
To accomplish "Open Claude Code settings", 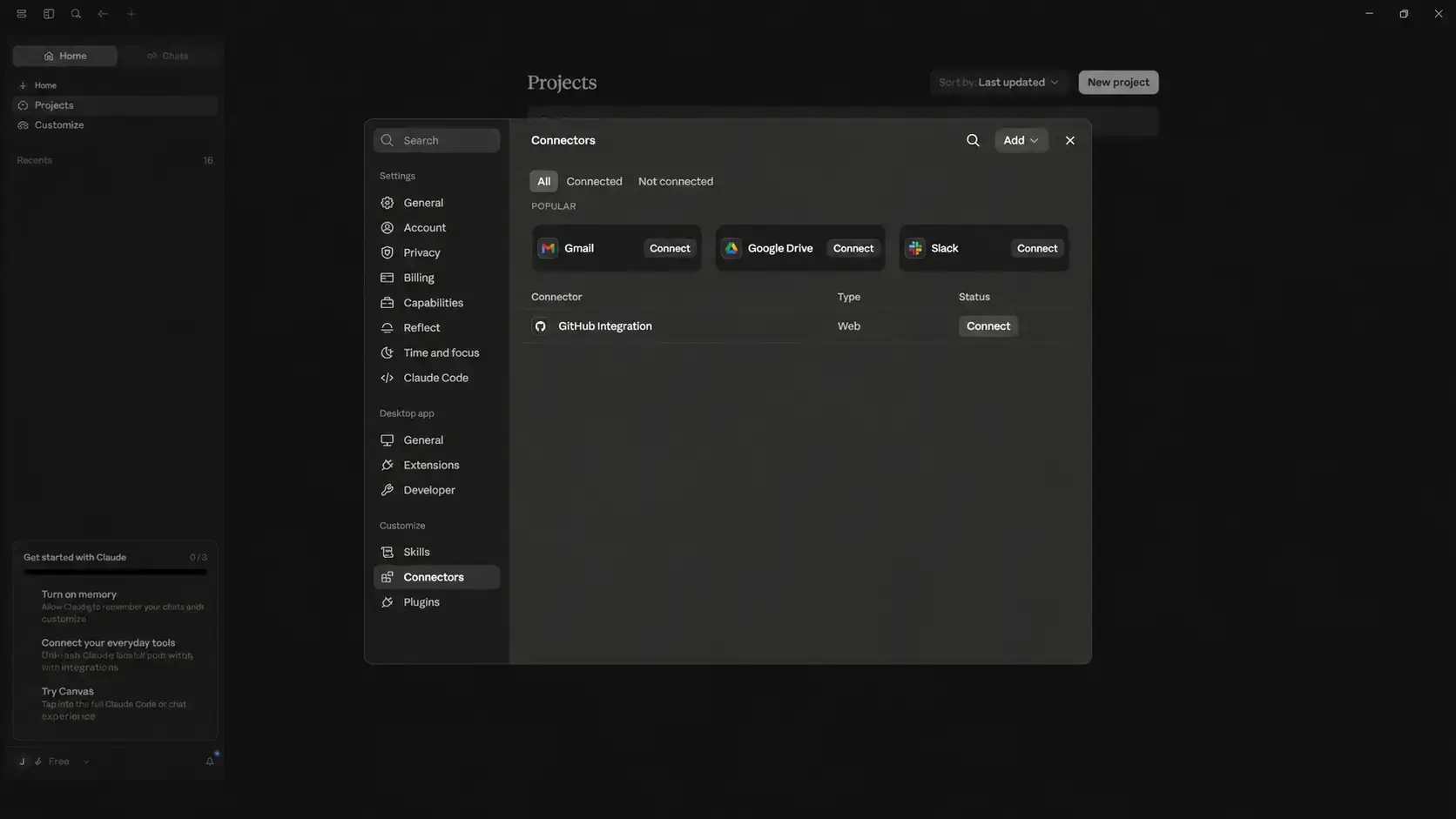I will coord(436,378).
